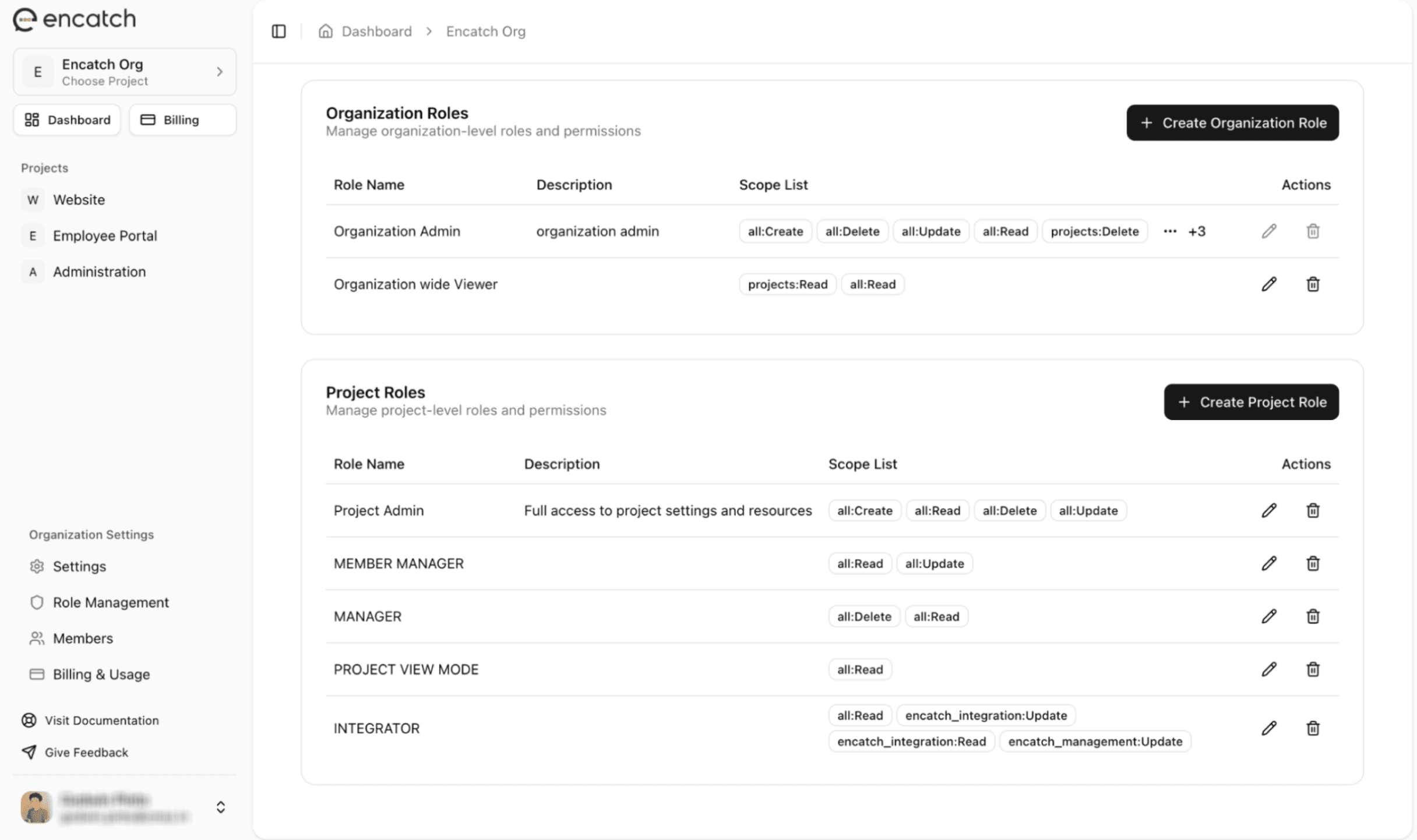1417x840 pixels.
Task: Delete the Organization wide Viewer role
Action: pyautogui.click(x=1313, y=284)
